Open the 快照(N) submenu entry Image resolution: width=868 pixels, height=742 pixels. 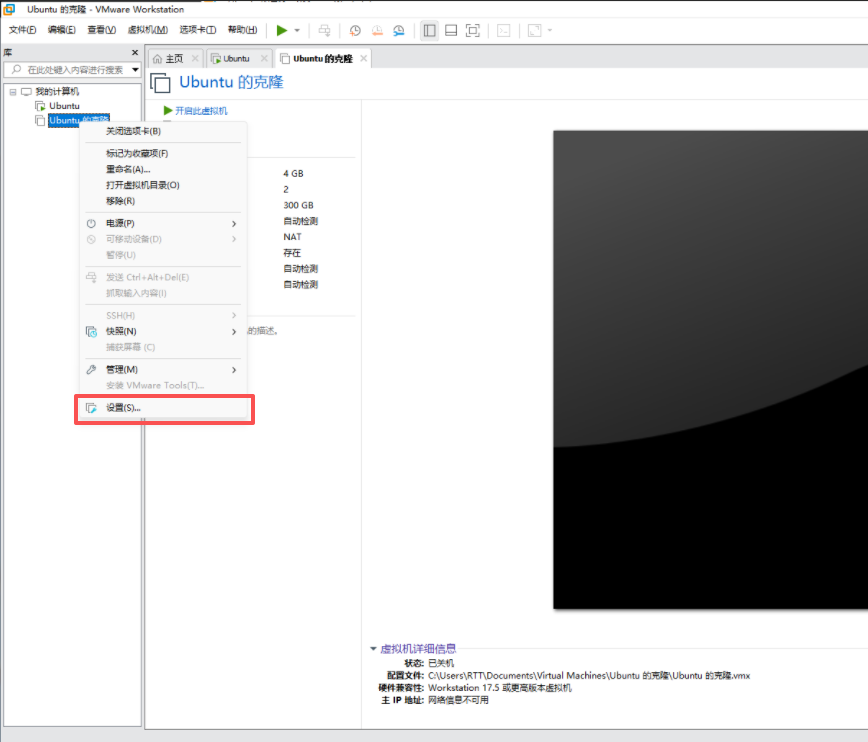[121, 331]
